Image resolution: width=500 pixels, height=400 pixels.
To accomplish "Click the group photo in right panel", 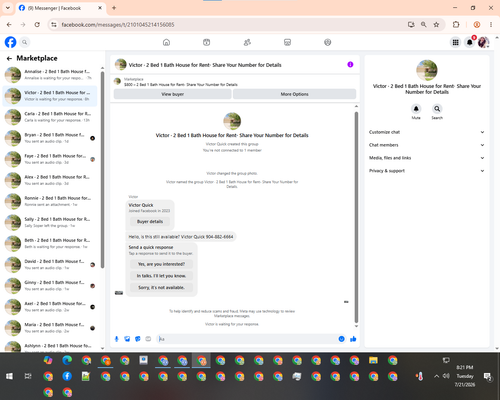I will (x=427, y=70).
